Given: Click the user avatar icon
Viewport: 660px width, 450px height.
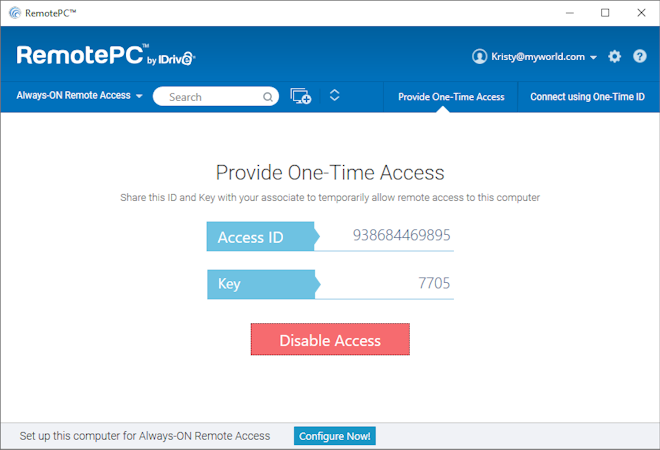Looking at the screenshot, I should click(x=479, y=56).
